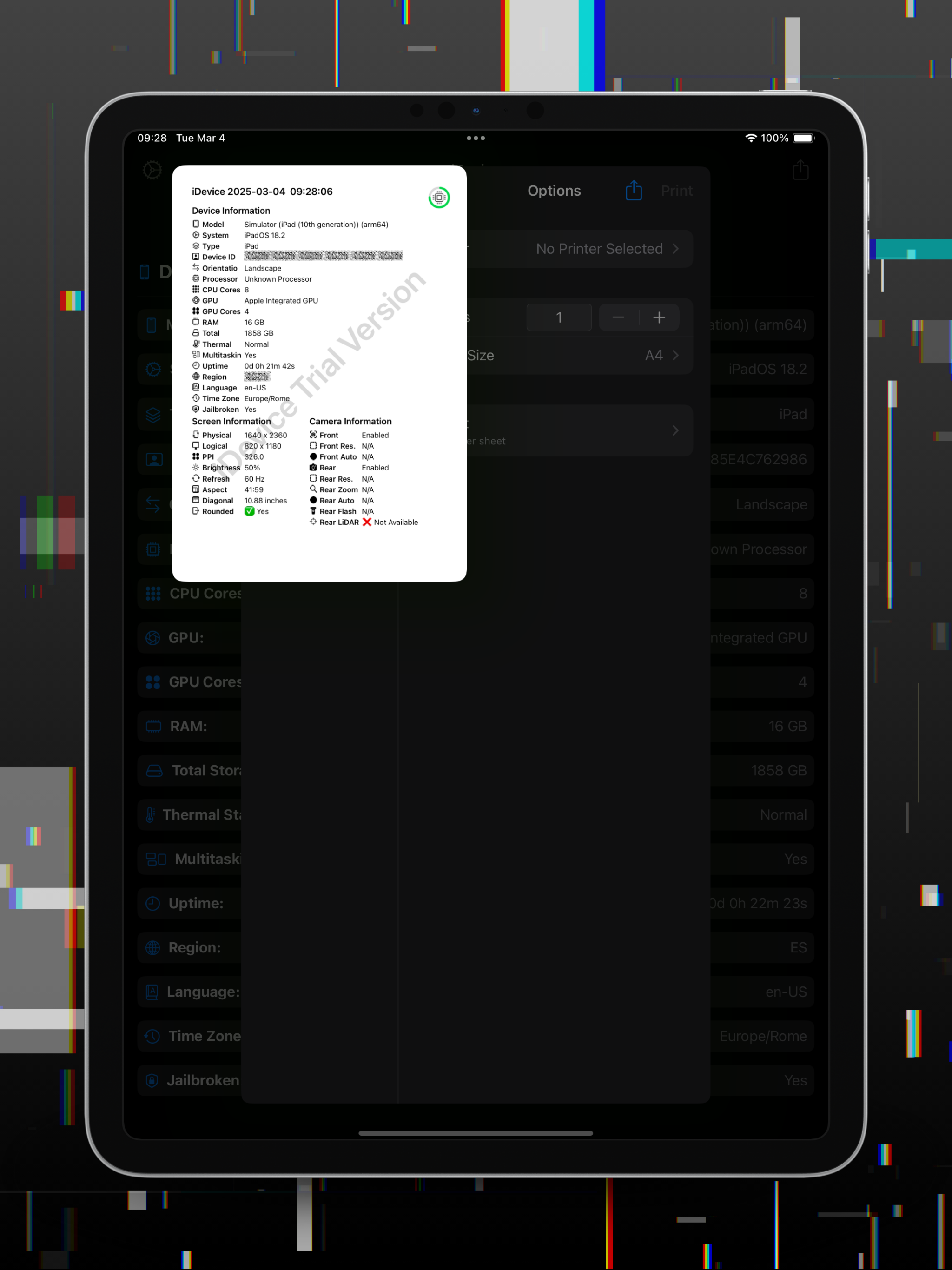Image resolution: width=952 pixels, height=1270 pixels.
Task: Tap the background app's top-right share icon
Action: tap(800, 170)
